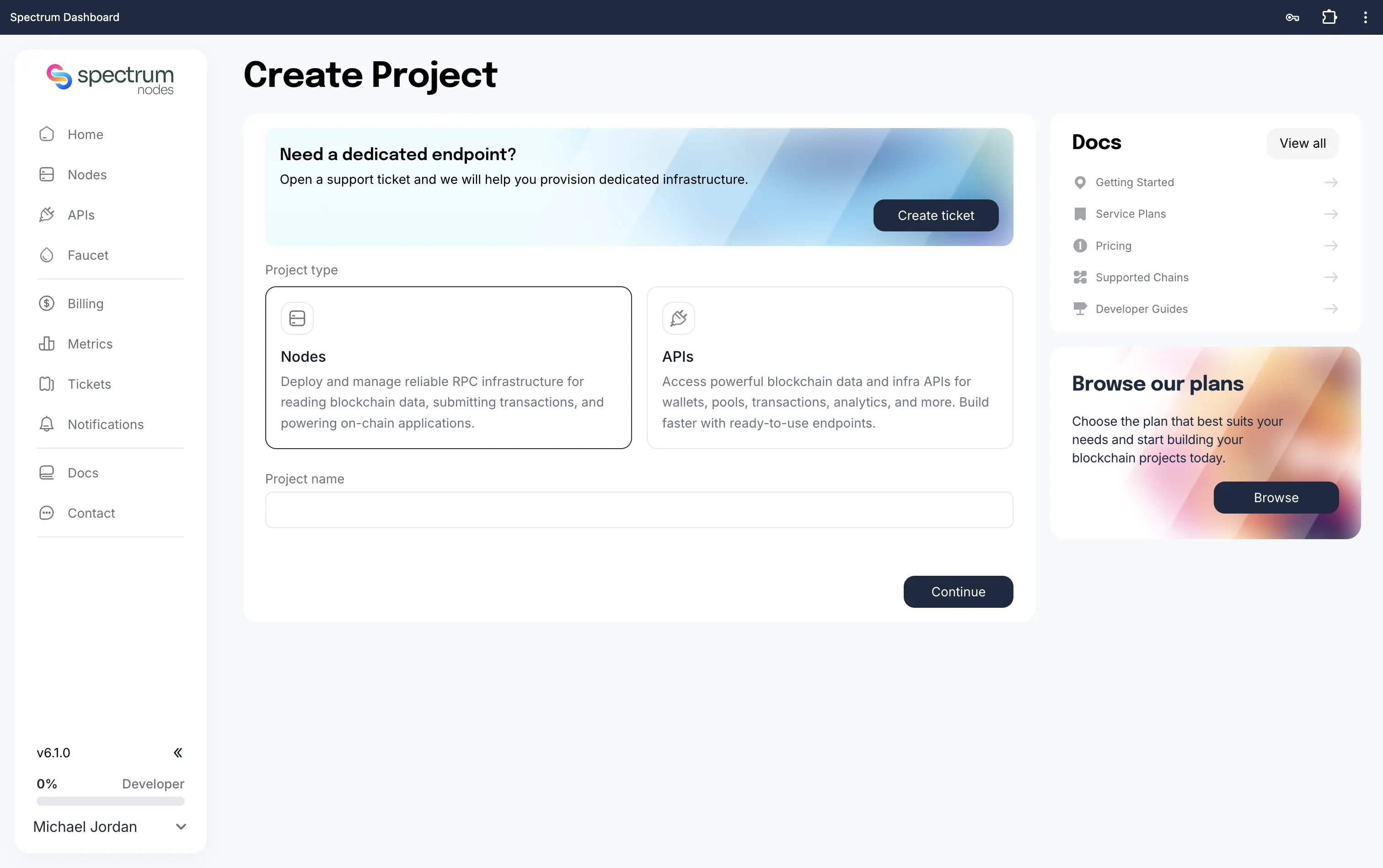
Task: Click the Docs text in the sidebar
Action: (x=83, y=473)
